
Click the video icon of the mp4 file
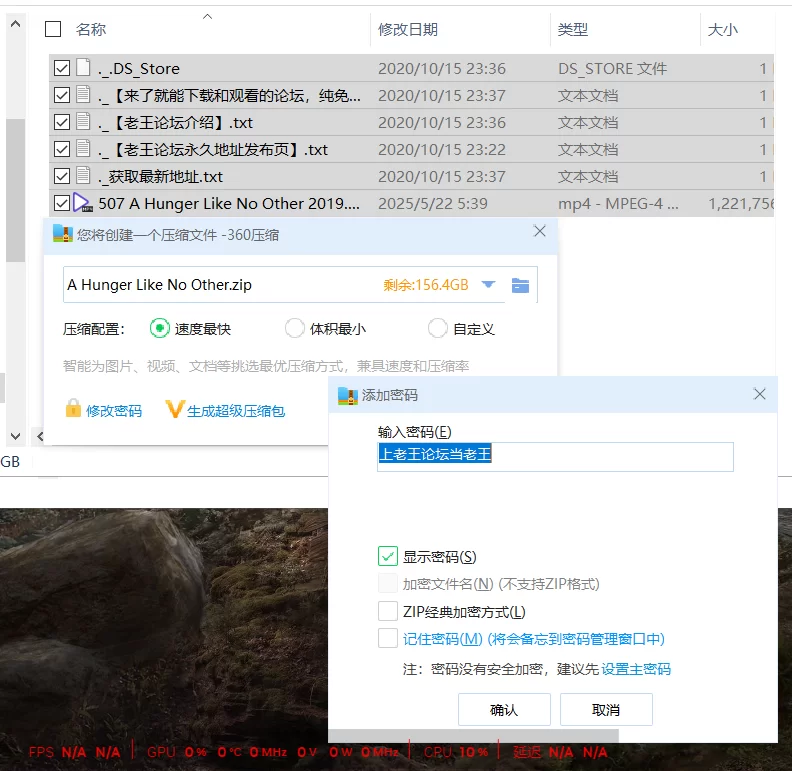(x=82, y=203)
